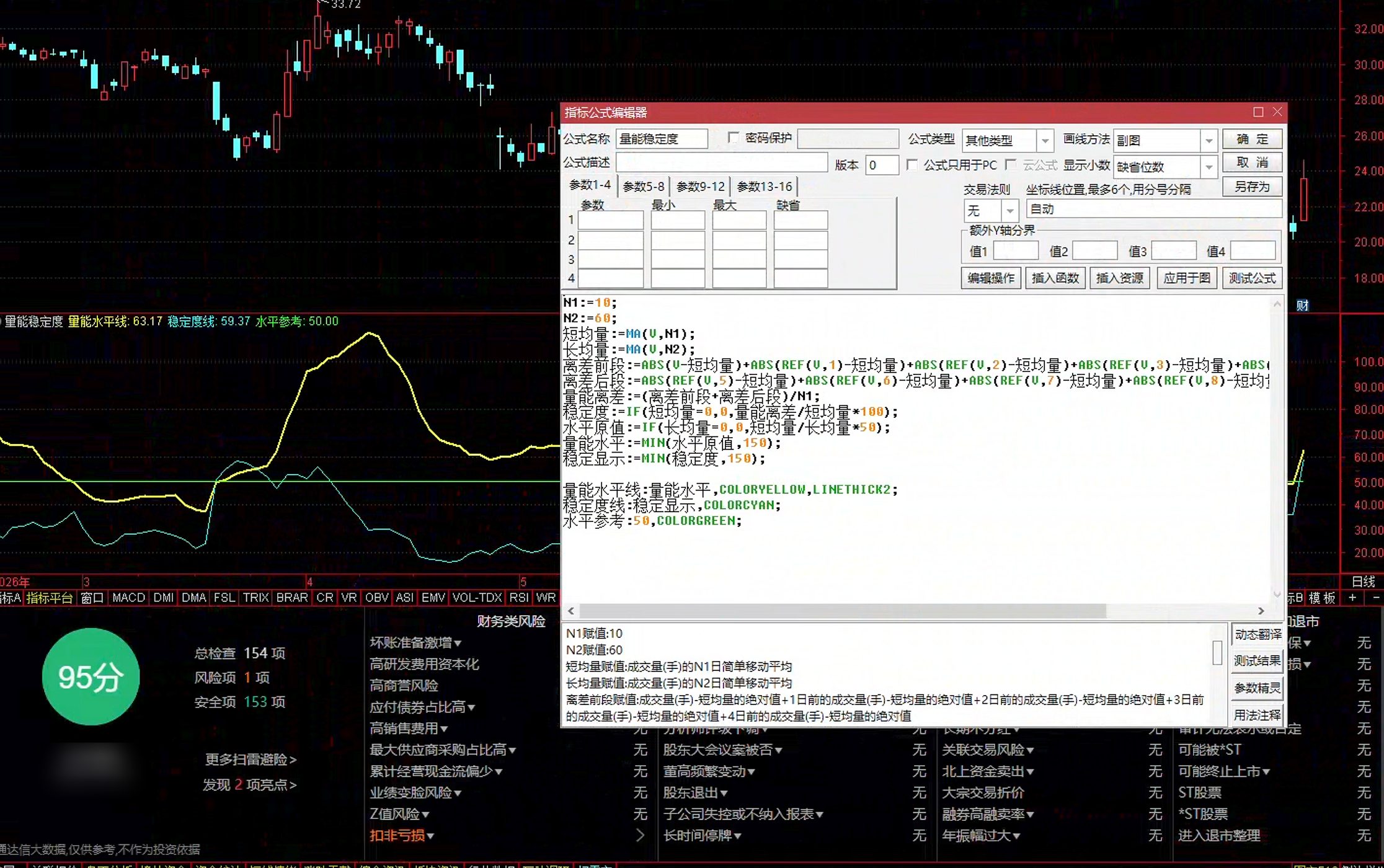Select the BRAR indicator tab
The height and width of the screenshot is (868, 1384).
pos(291,598)
